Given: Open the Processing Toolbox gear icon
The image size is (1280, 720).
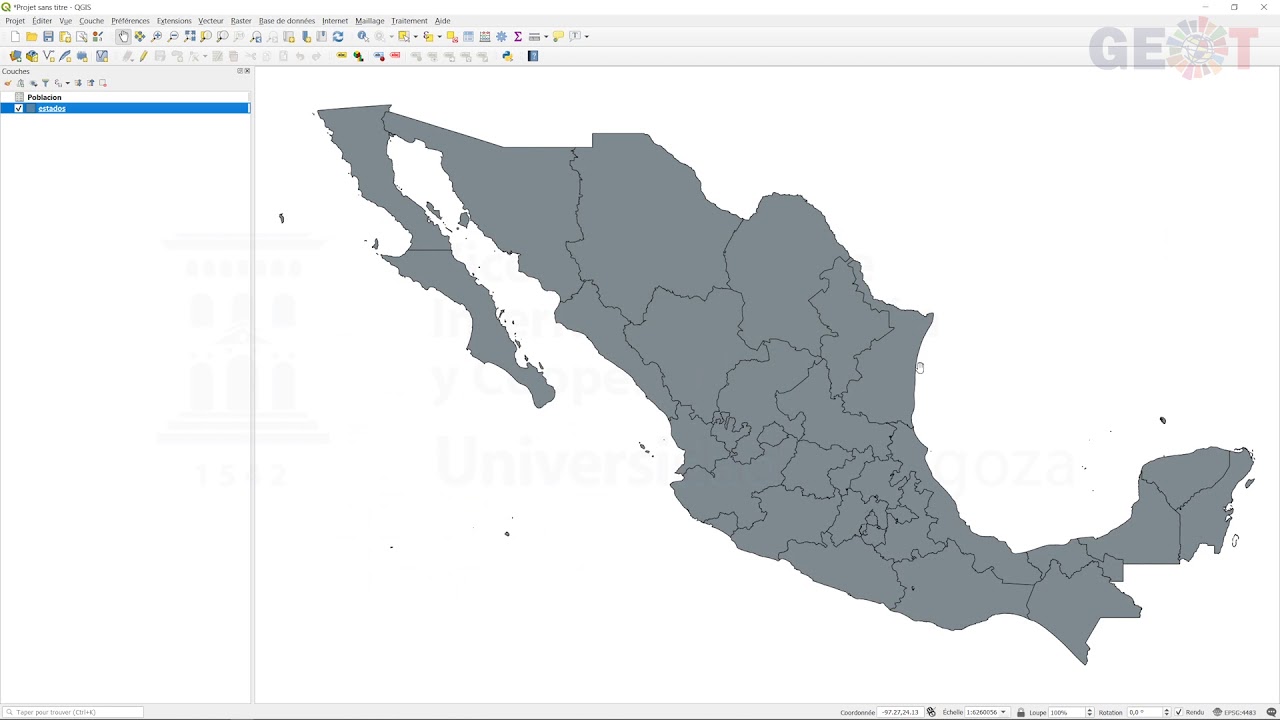Looking at the screenshot, I should [x=502, y=37].
